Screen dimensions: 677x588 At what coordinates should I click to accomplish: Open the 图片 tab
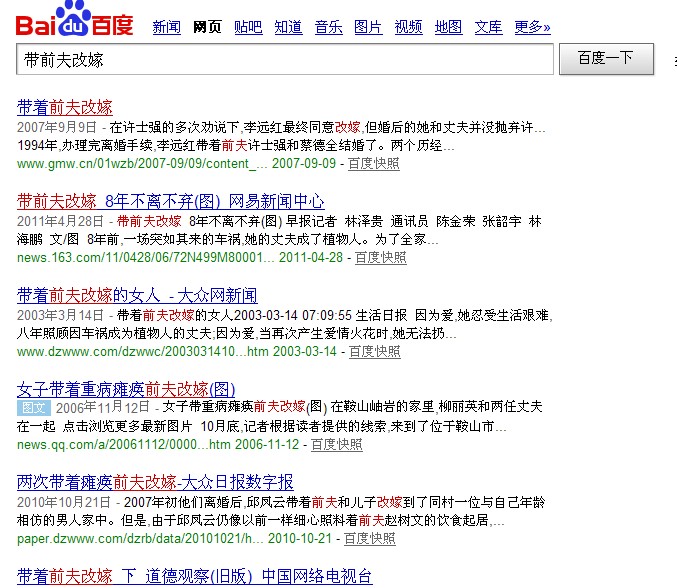click(x=368, y=27)
